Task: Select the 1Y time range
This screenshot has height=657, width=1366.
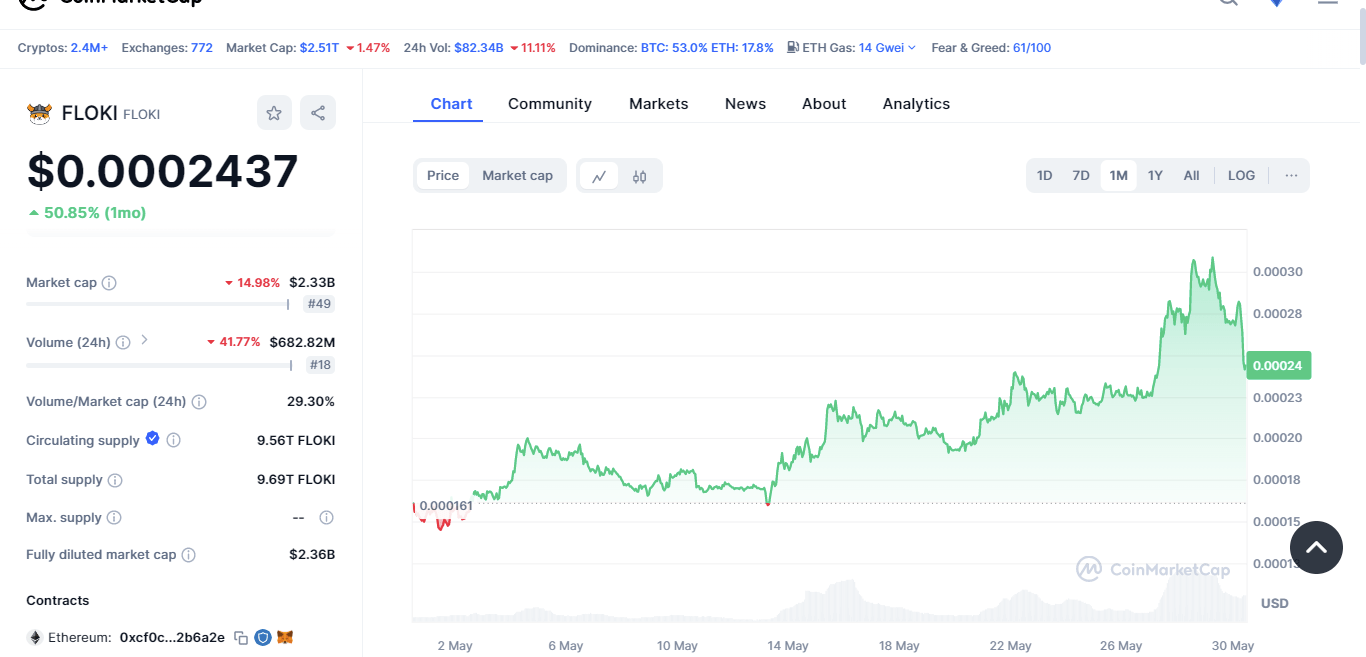Action: pos(1155,175)
